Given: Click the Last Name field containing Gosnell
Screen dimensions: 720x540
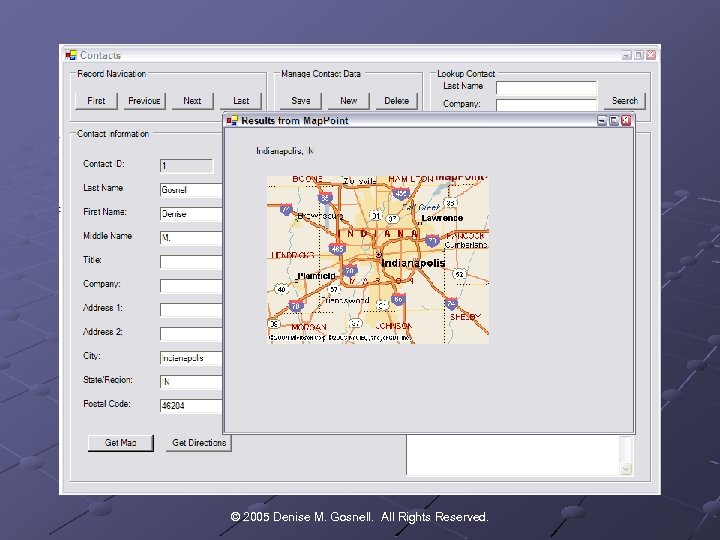Looking at the screenshot, I should pyautogui.click(x=191, y=190).
